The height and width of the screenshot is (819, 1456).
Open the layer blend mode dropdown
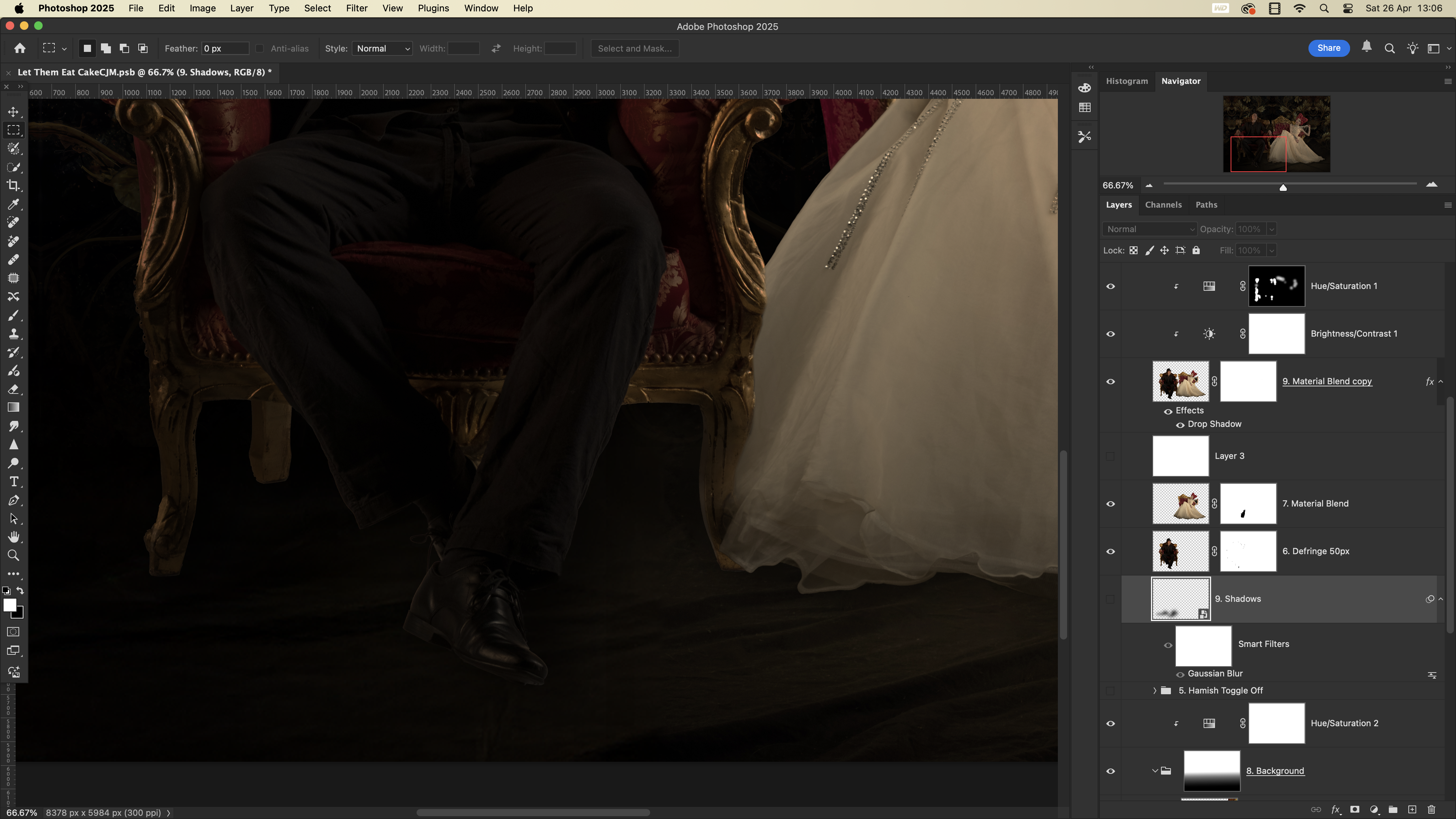tap(1150, 229)
